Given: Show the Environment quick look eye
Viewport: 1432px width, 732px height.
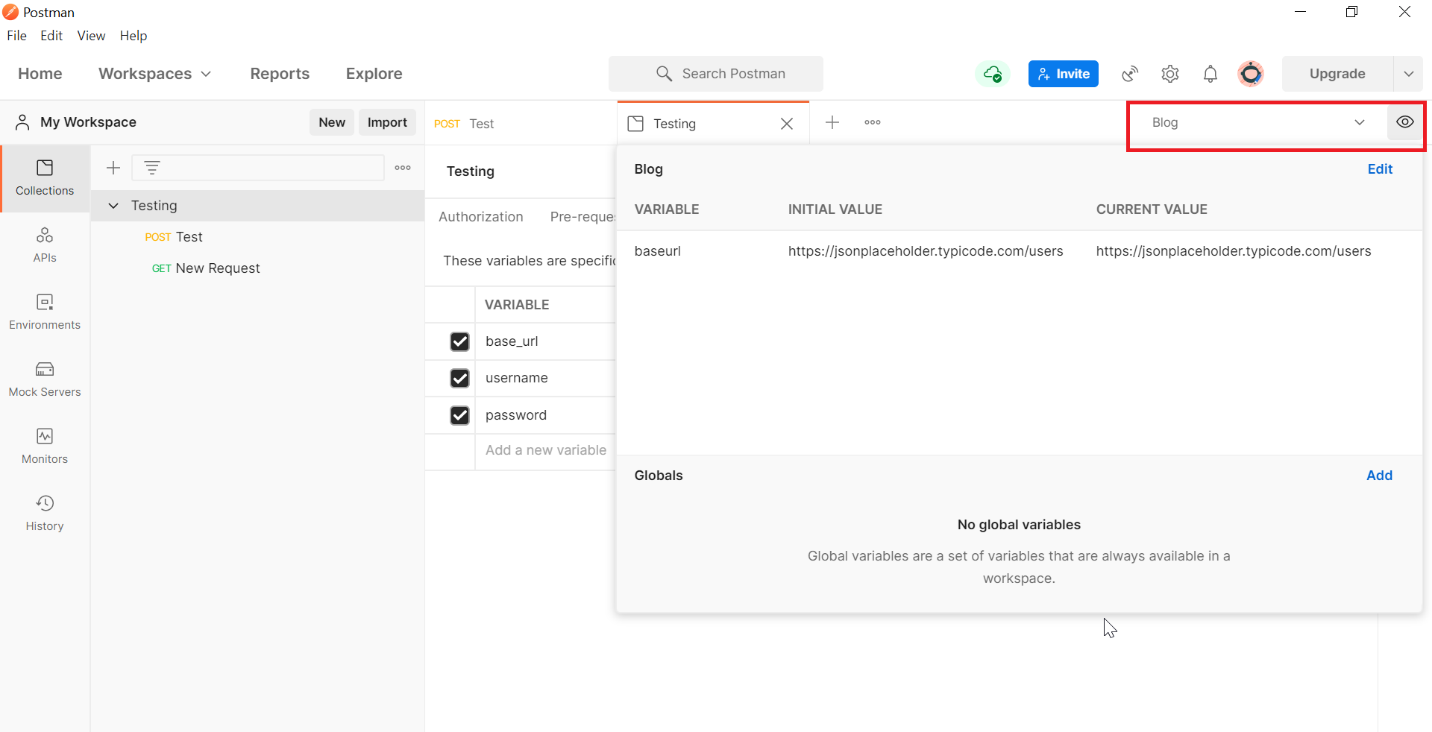Looking at the screenshot, I should pos(1404,122).
